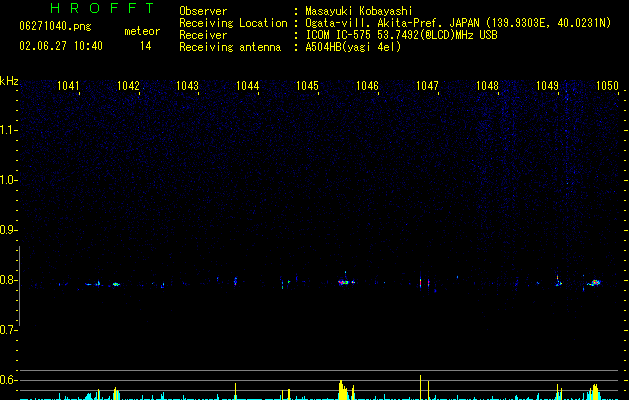The height and width of the screenshot is (400, 629).
Task: Click the 0.7 kHz frequency label
Action: [8, 330]
